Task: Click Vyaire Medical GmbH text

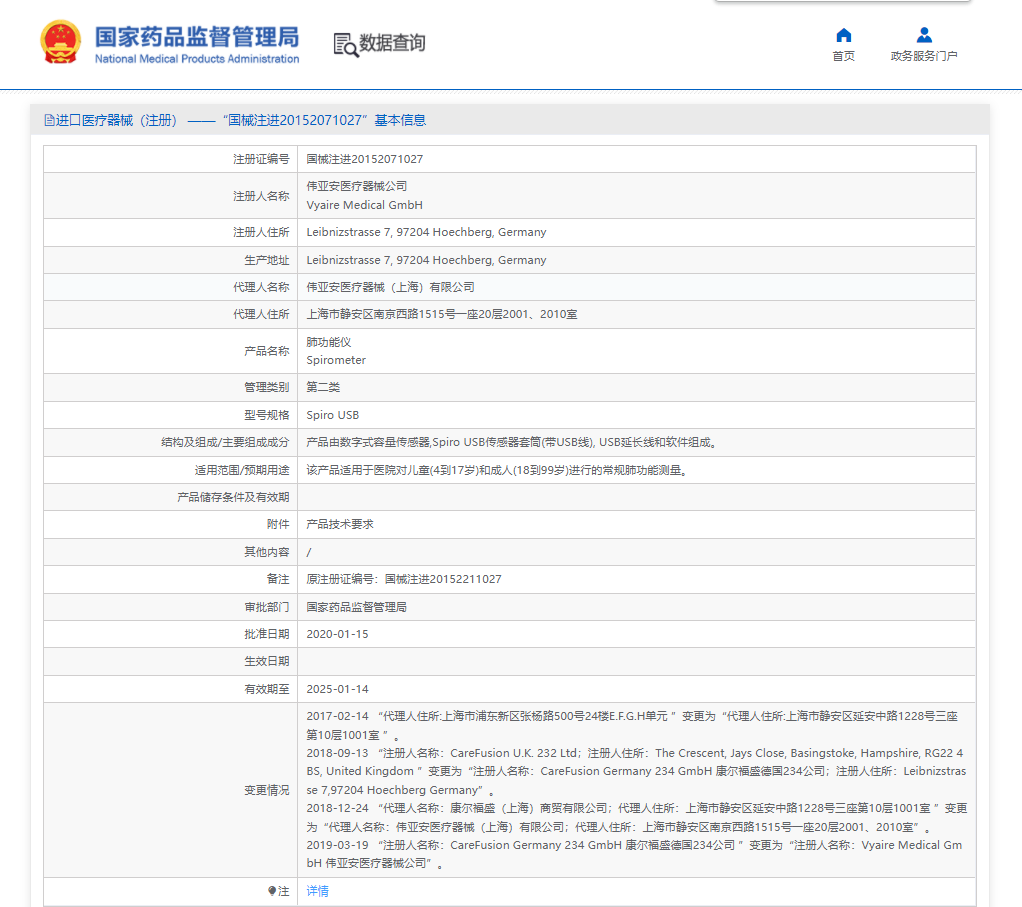Action: tap(364, 205)
